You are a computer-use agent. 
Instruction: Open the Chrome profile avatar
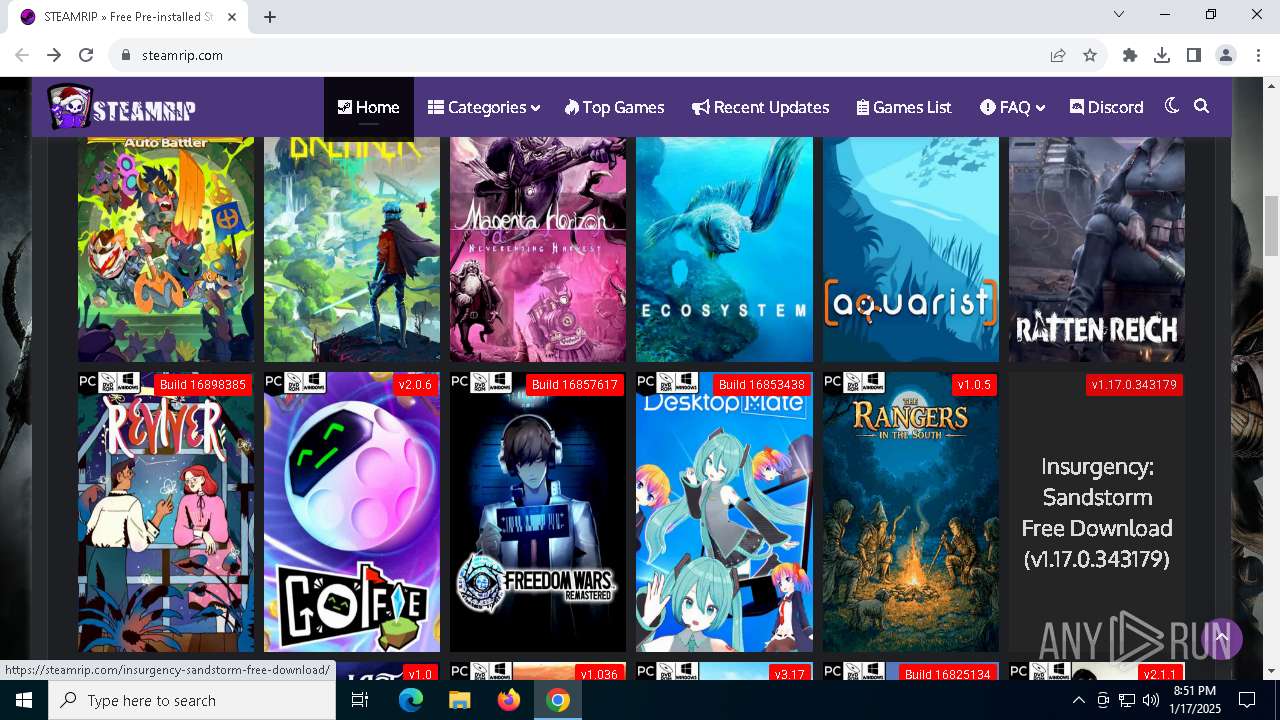pyautogui.click(x=1226, y=55)
